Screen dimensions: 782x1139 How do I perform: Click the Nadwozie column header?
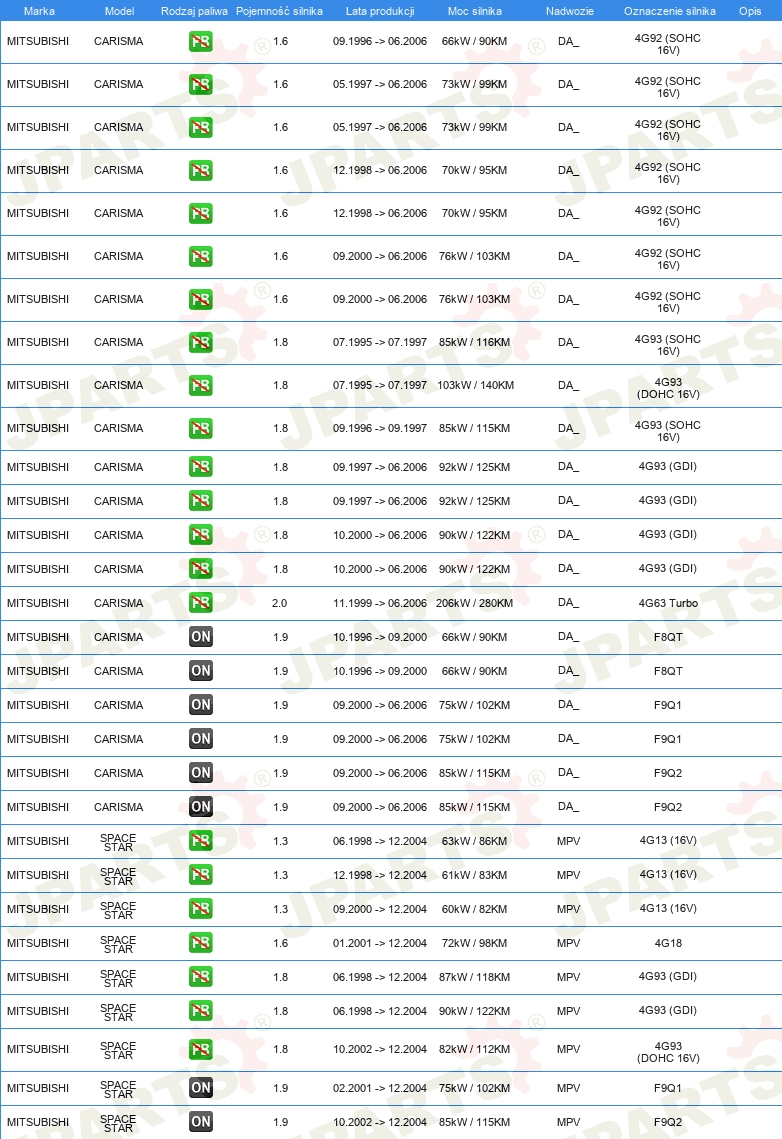click(x=570, y=11)
